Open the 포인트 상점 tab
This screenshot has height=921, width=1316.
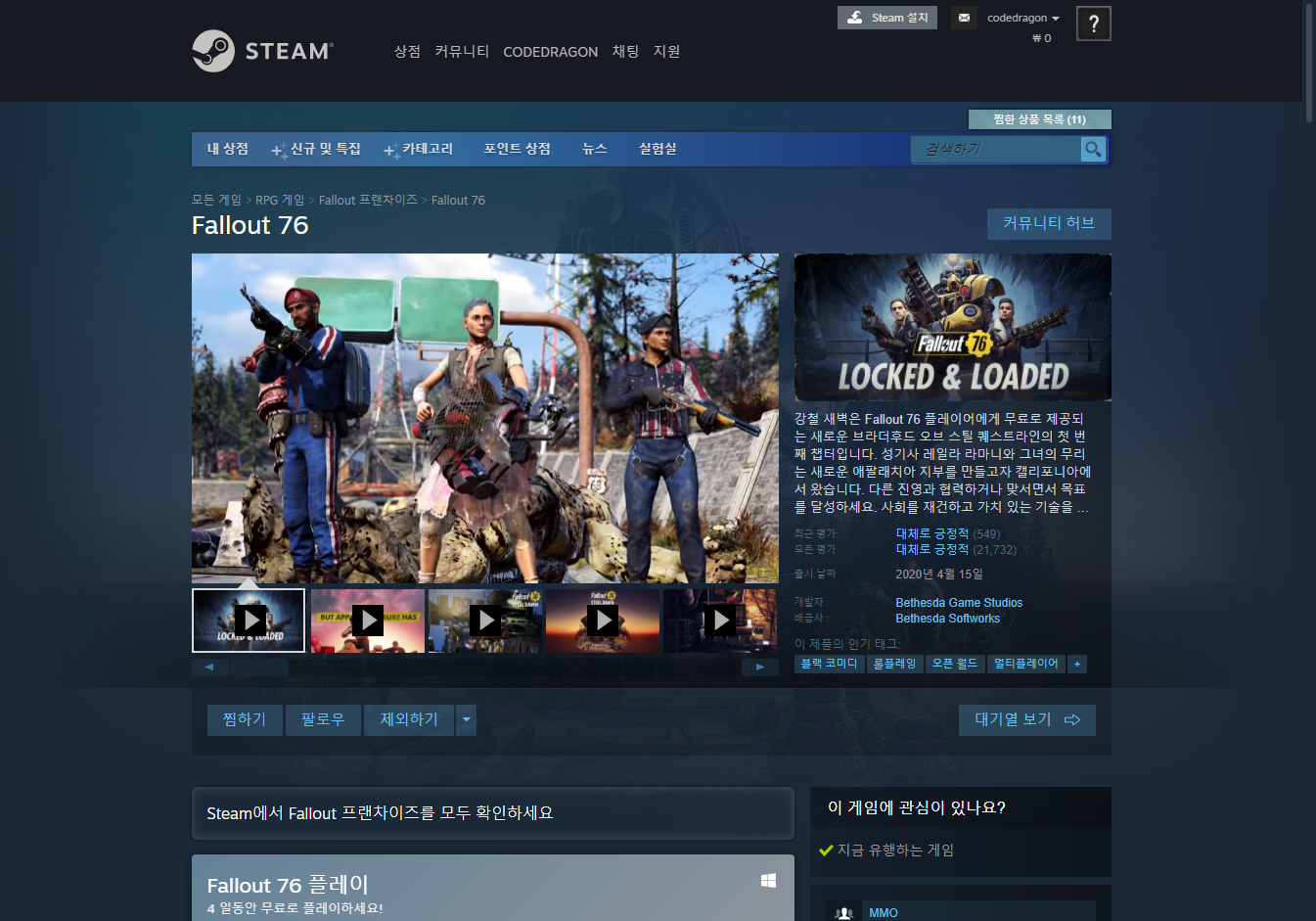(x=517, y=149)
